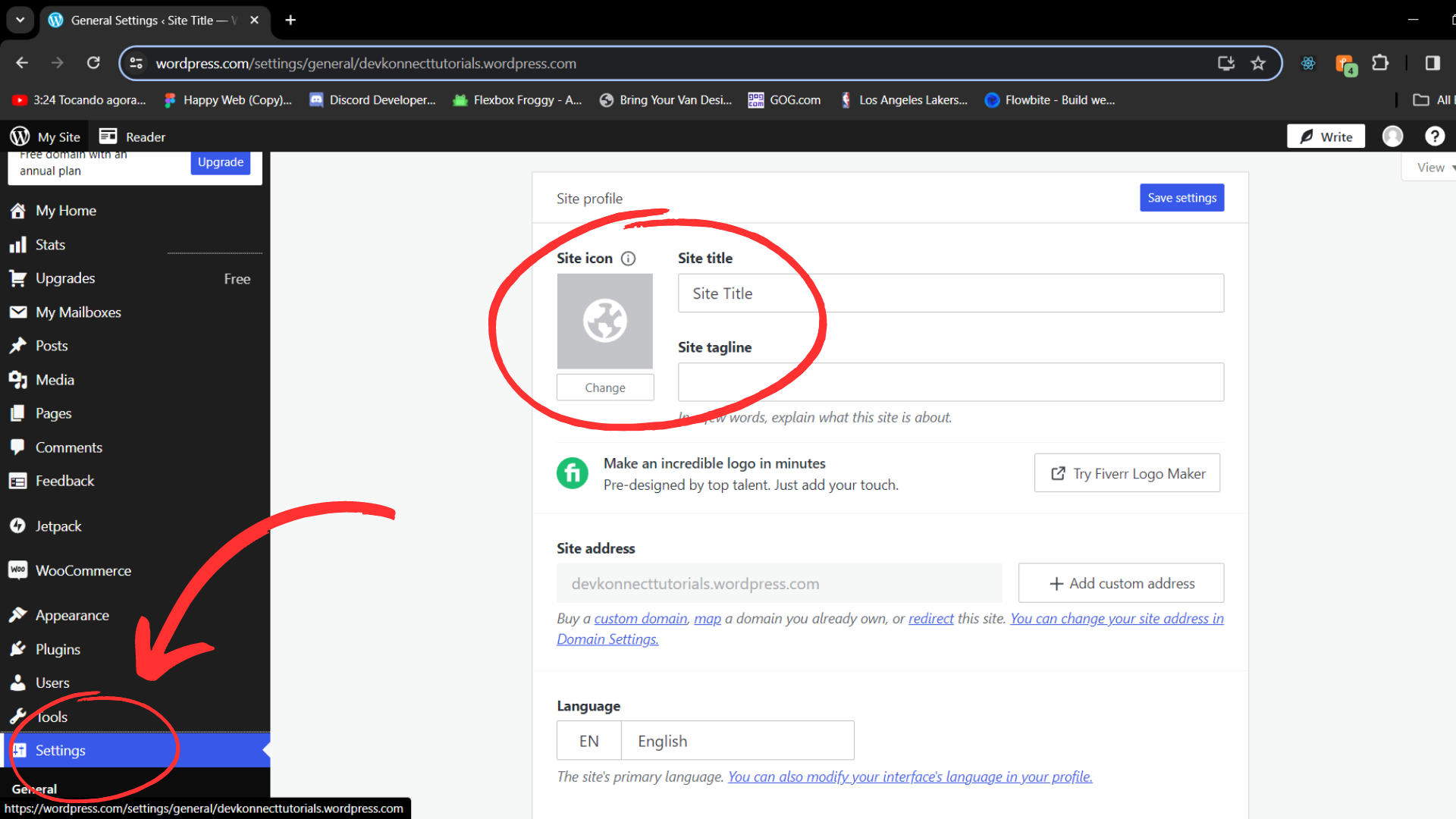Click the WooCommerce icon in the sidebar

(18, 570)
